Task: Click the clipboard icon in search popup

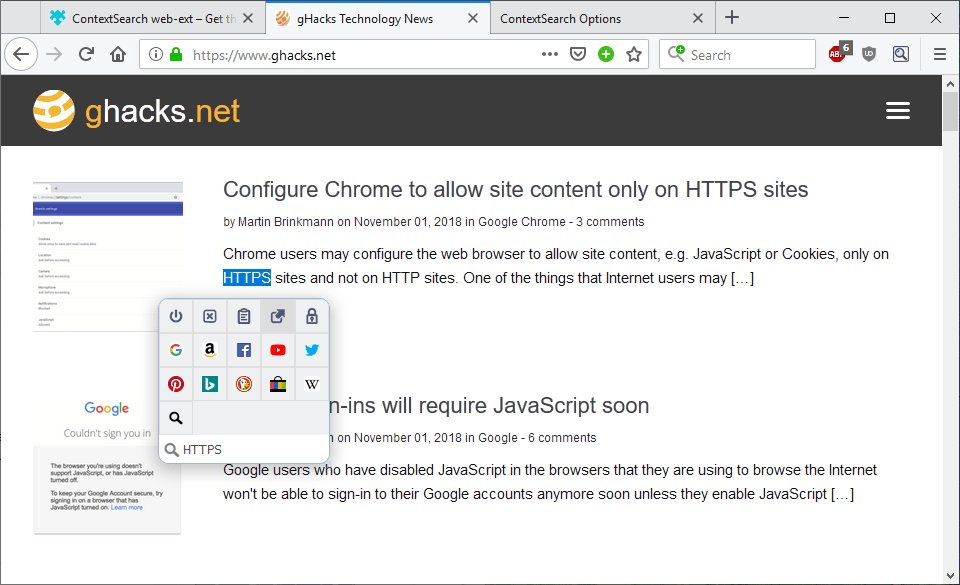Action: click(244, 316)
